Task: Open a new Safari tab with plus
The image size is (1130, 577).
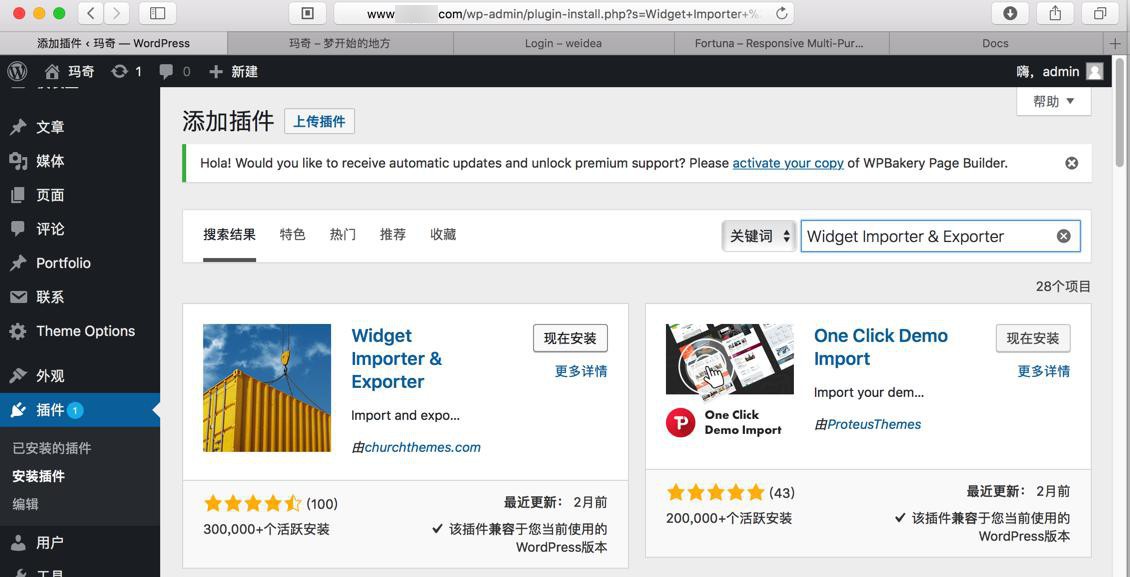Action: [1116, 43]
